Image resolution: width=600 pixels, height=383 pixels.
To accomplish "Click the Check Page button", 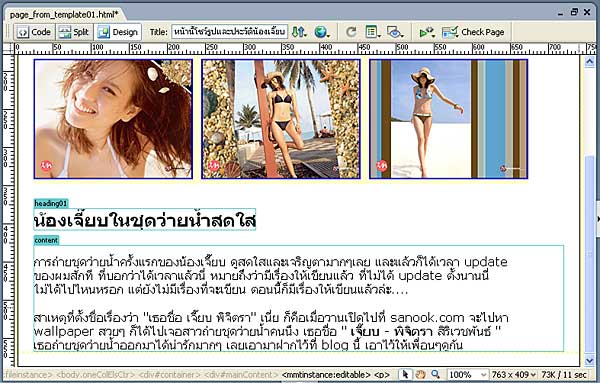I will click(x=473, y=32).
